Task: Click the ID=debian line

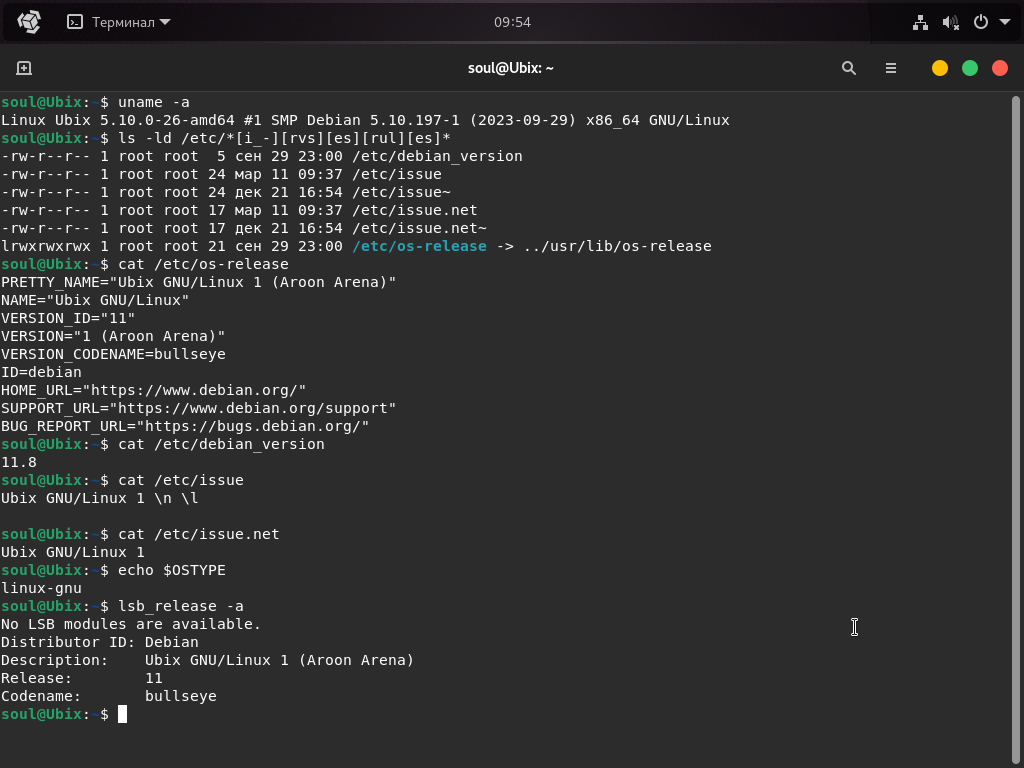Action: point(41,372)
